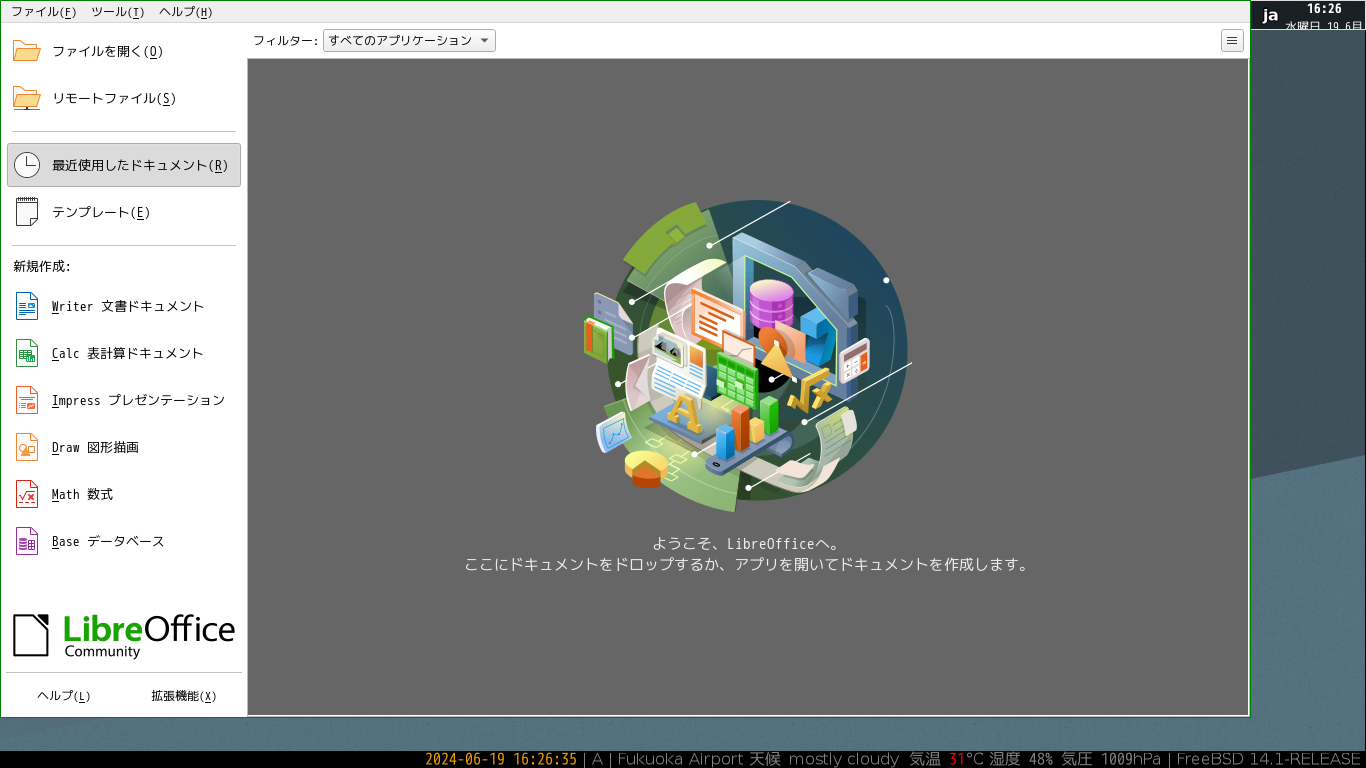1366x768 pixels.
Task: Click the ファイルを開く label
Action: click(x=107, y=51)
